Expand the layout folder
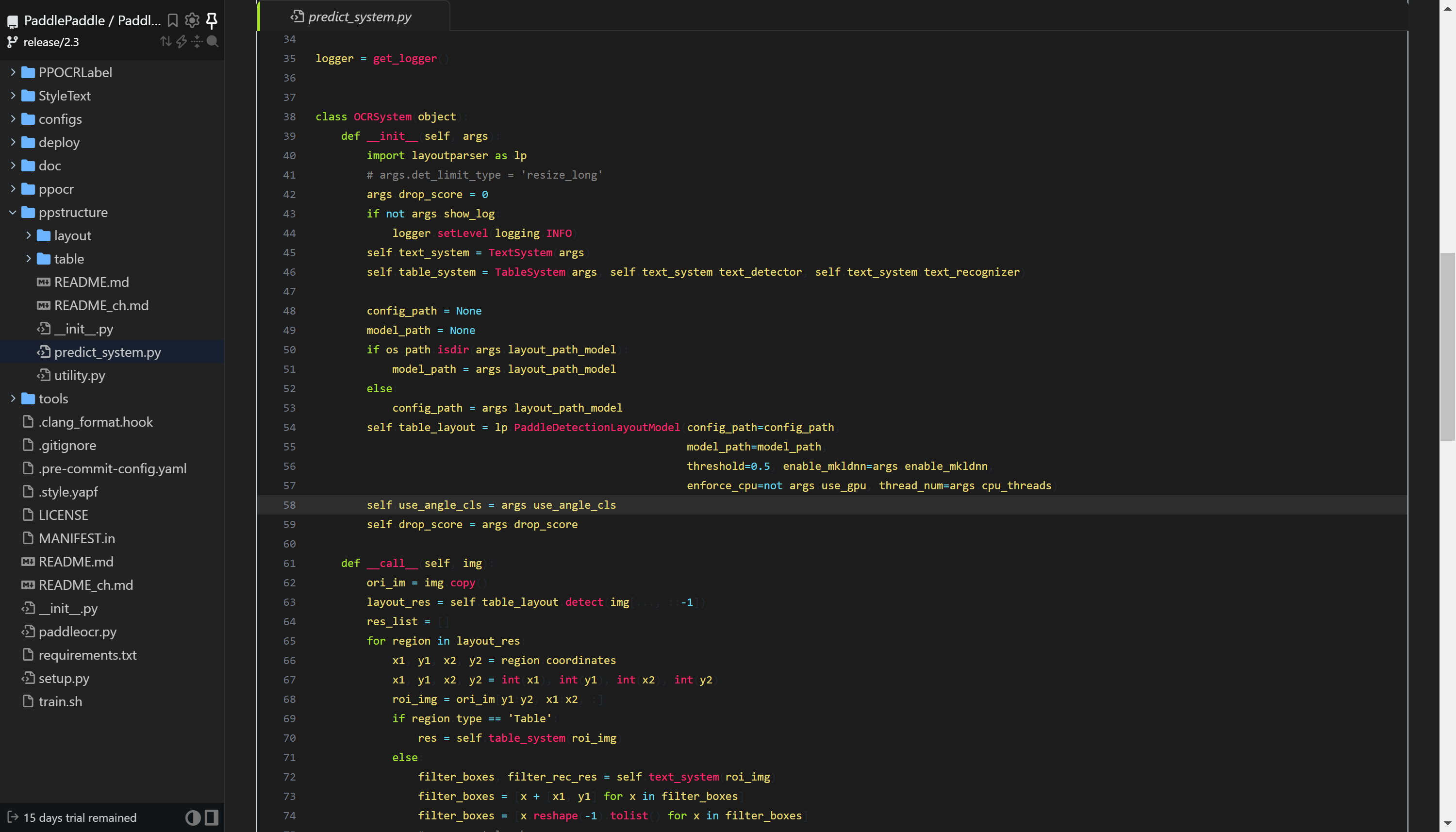1456x832 pixels. click(29, 235)
